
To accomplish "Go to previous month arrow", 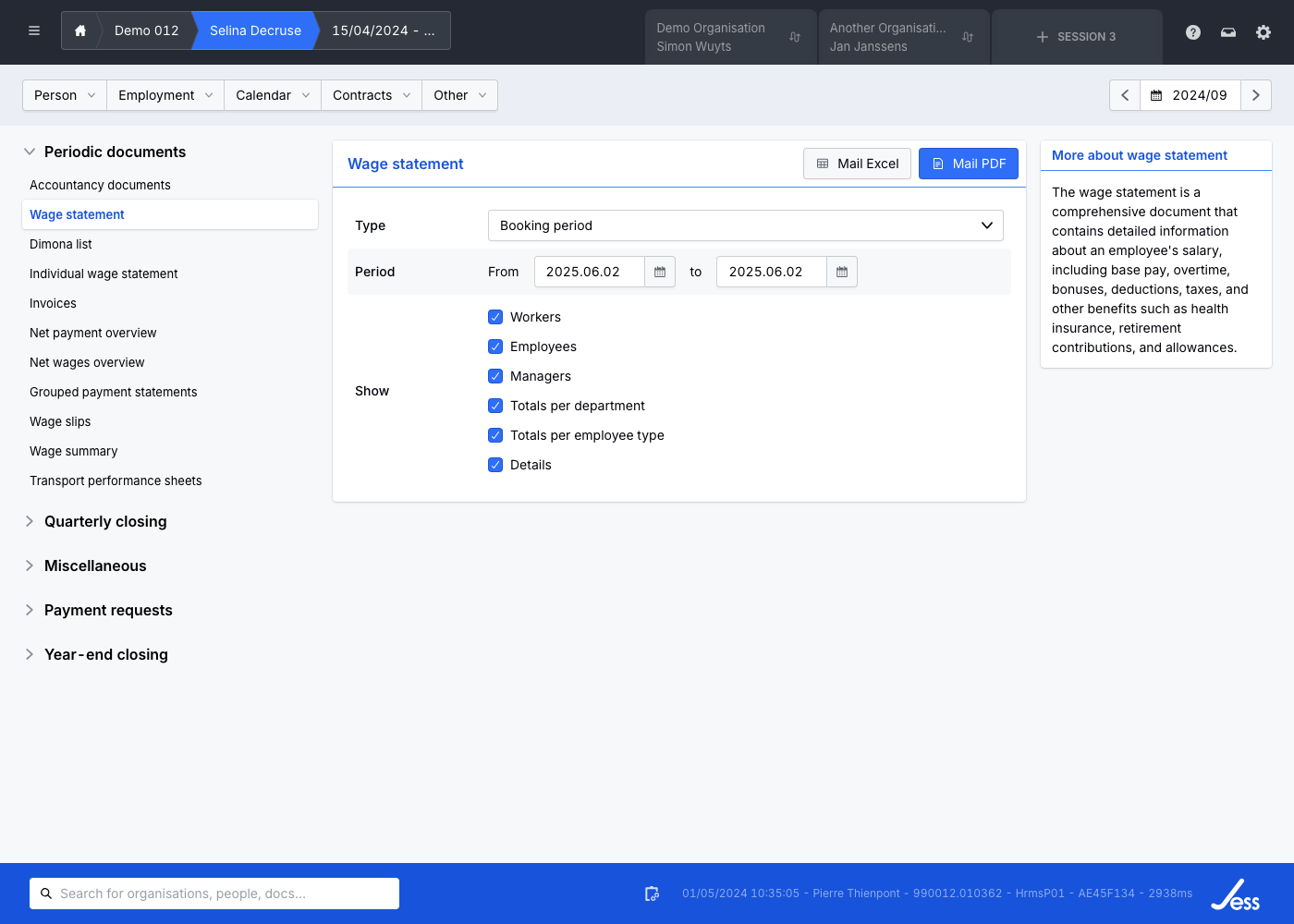I will click(1125, 95).
